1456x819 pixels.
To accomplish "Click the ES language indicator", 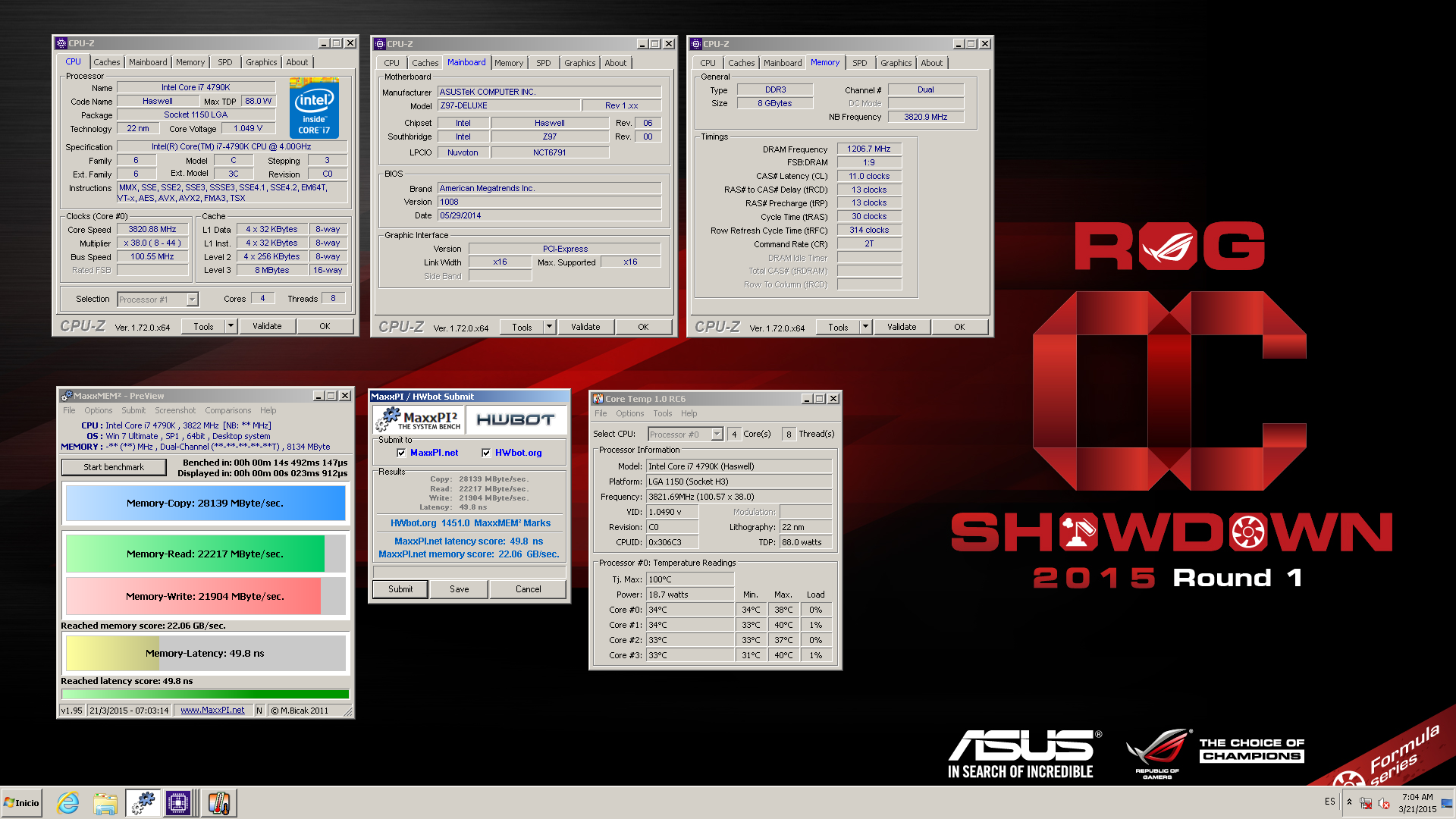I will tap(1330, 802).
